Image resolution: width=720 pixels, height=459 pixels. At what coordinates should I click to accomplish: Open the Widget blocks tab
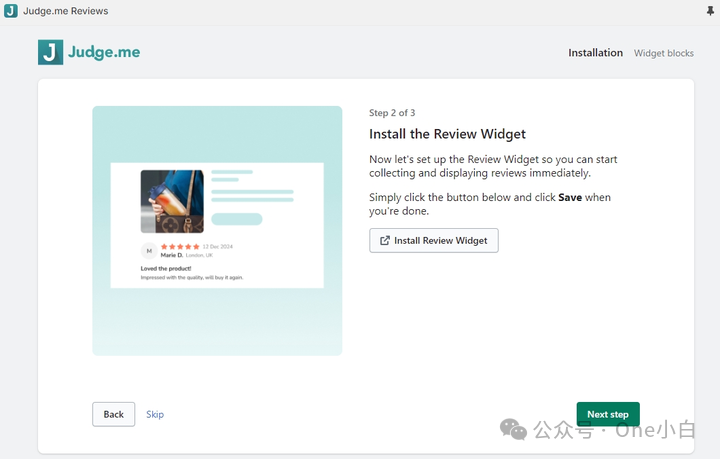click(x=663, y=53)
